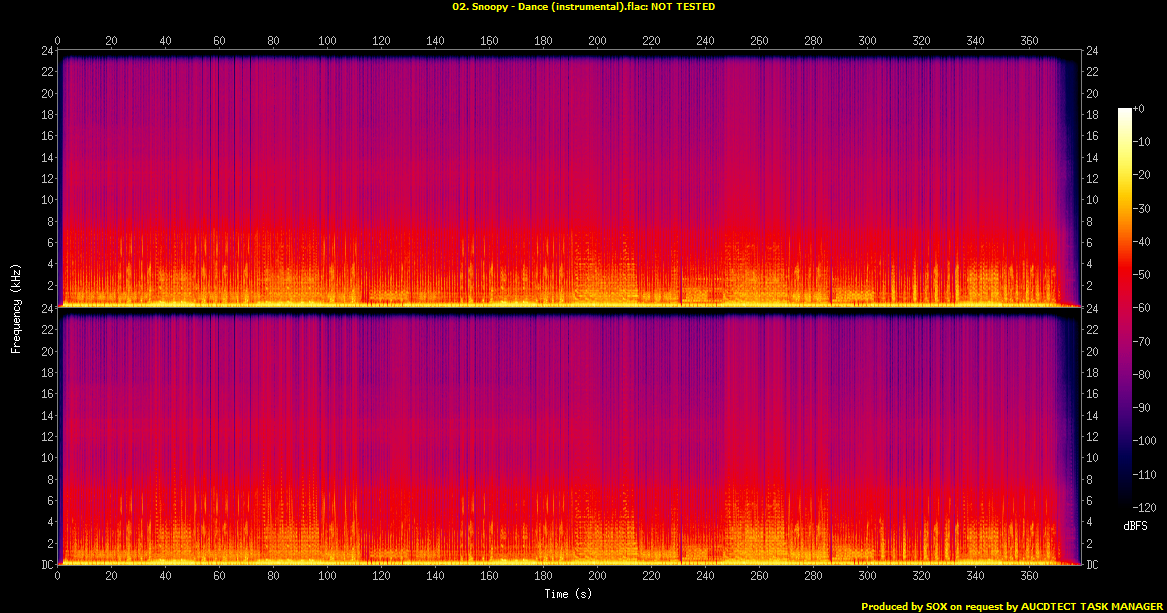
Task: Click '160' tick on top time axis
Action: tap(489, 41)
